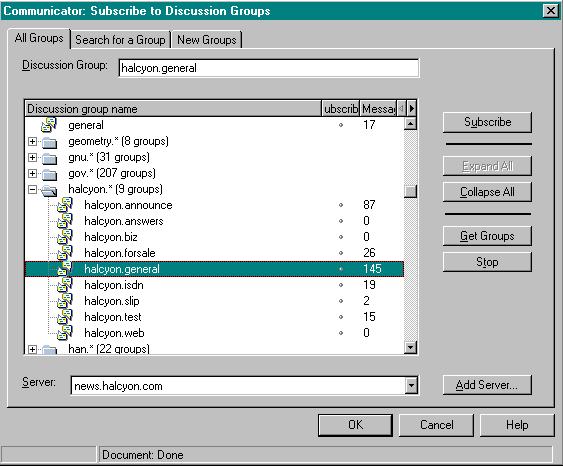Open the New Groups tab
The height and width of the screenshot is (466, 563).
207,39
